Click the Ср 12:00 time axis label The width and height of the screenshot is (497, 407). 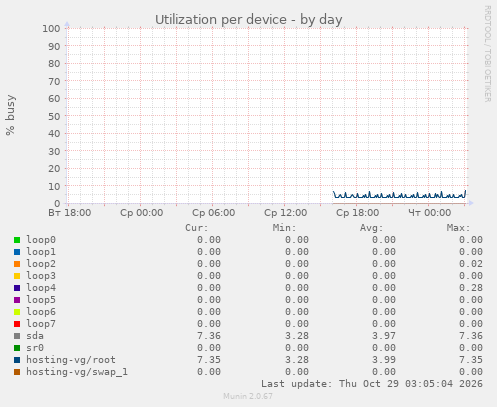click(286, 213)
